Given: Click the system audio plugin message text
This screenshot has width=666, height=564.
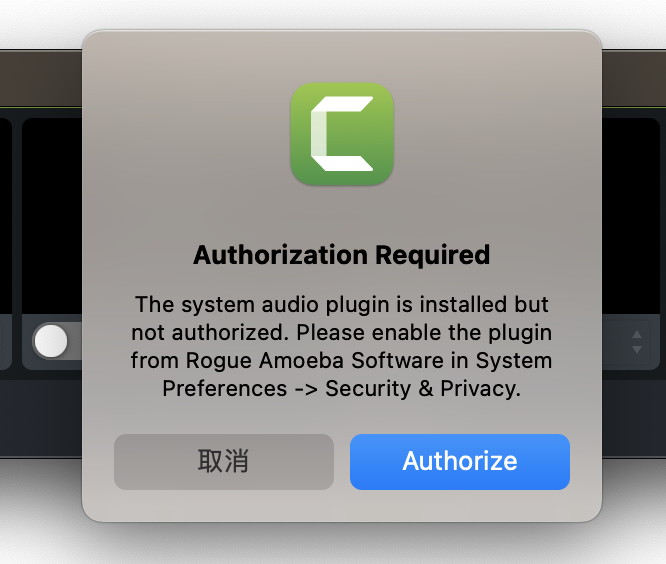Looking at the screenshot, I should (x=342, y=346).
